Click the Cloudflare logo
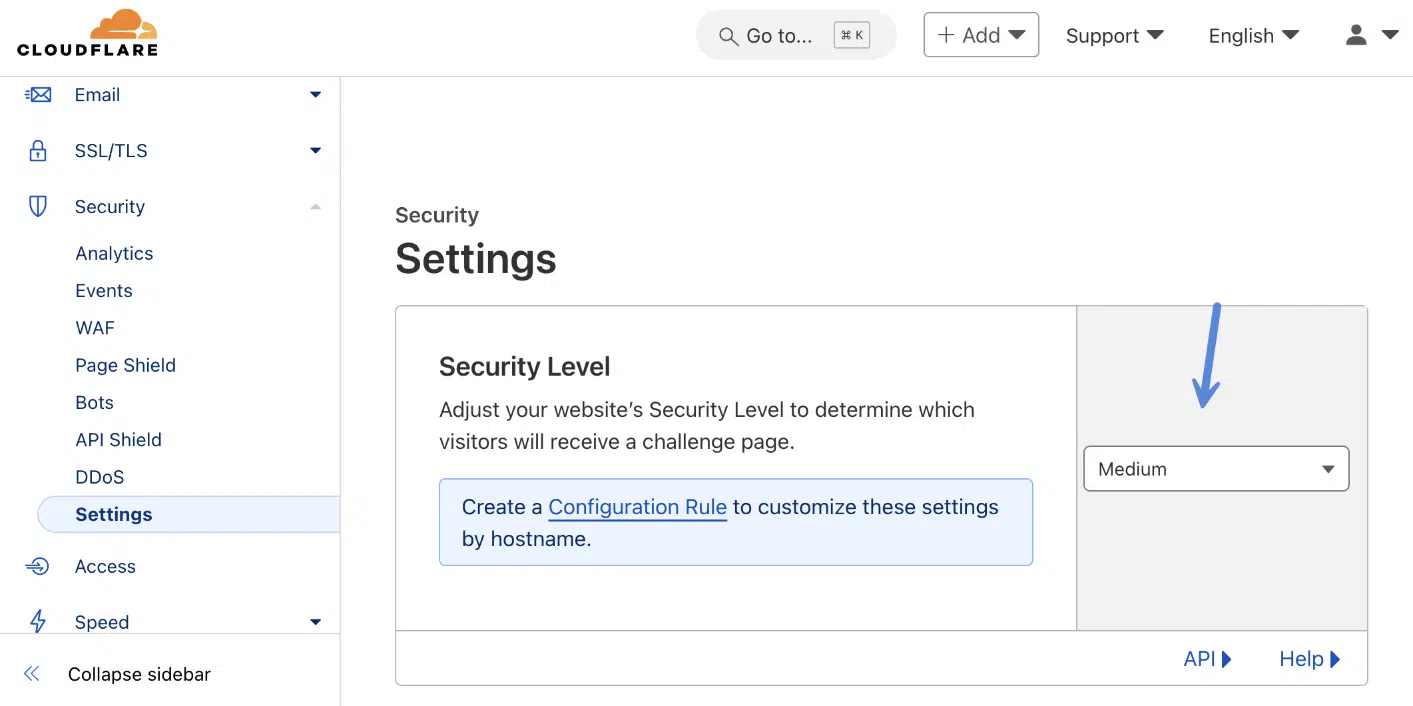The width and height of the screenshot is (1413, 706). 88,32
